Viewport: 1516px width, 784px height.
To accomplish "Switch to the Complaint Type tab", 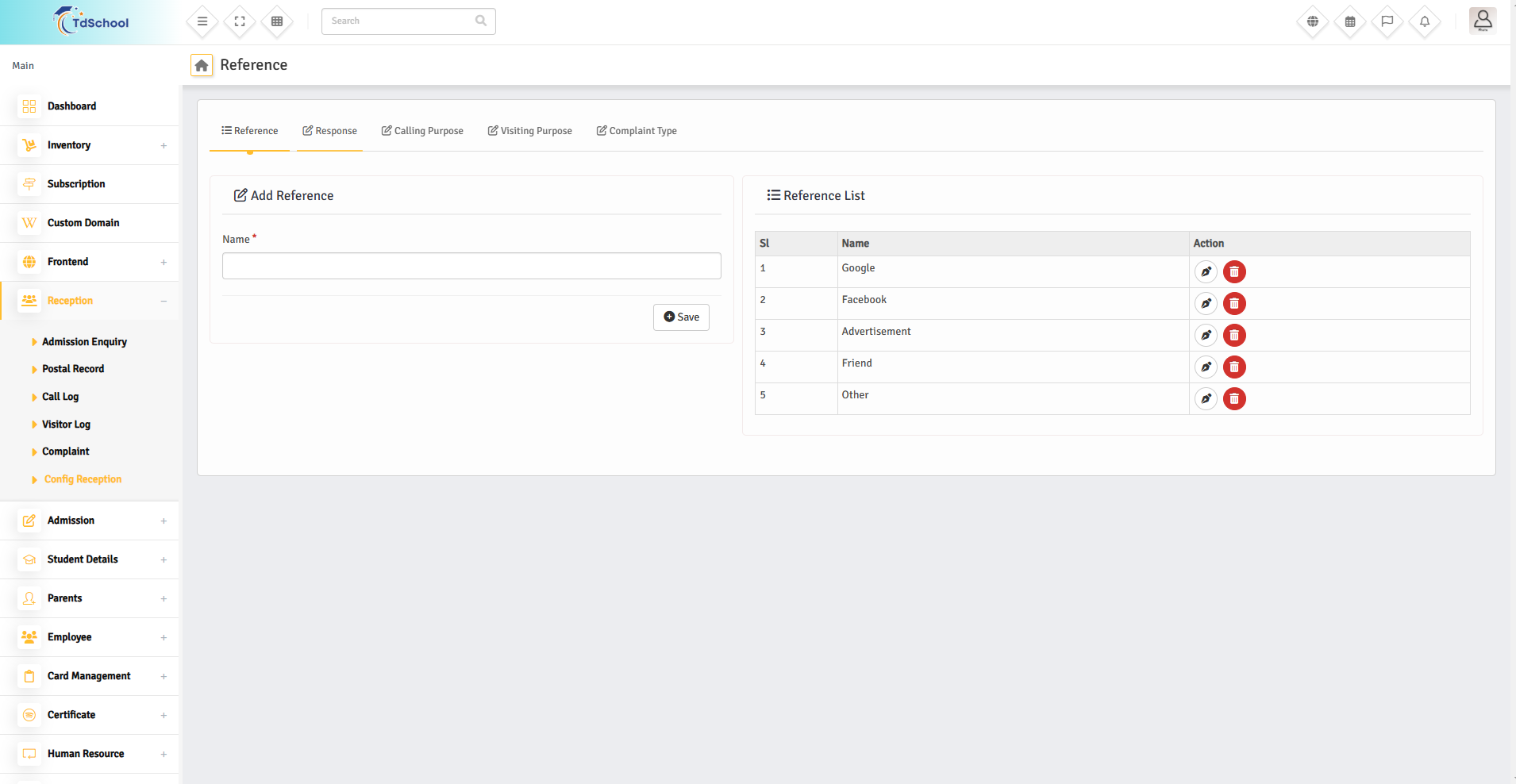I will (637, 131).
